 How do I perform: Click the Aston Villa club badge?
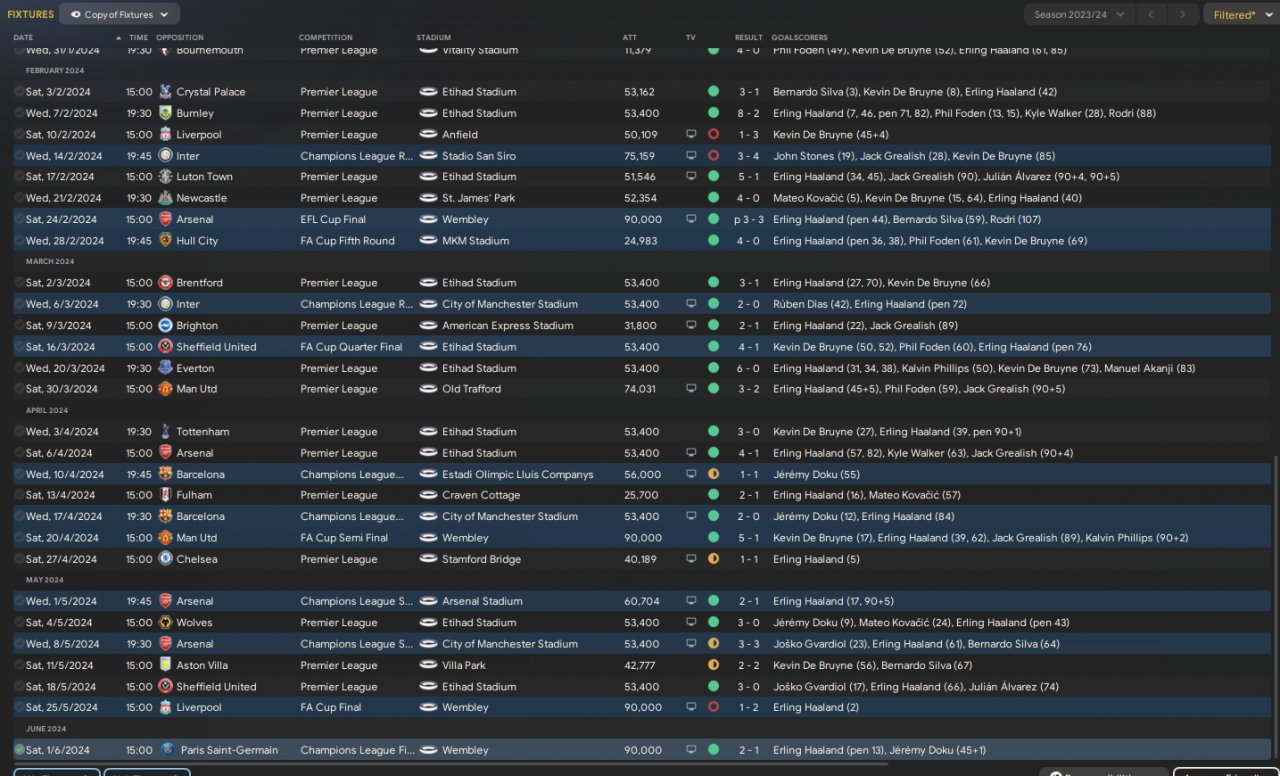[x=165, y=665]
